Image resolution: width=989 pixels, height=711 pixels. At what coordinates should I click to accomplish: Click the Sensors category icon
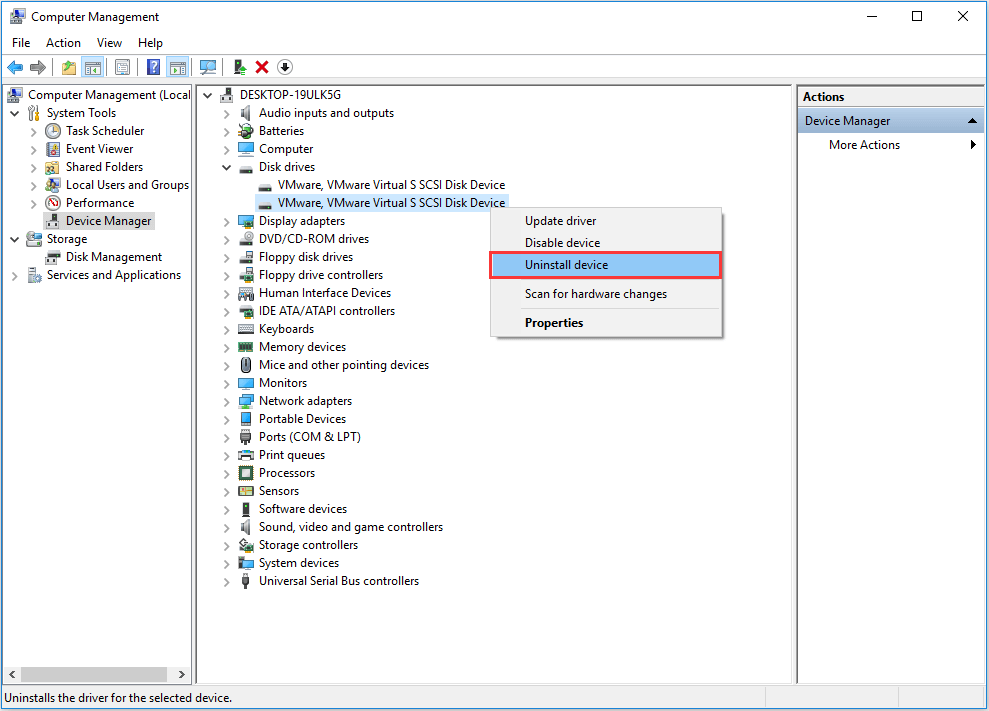245,491
